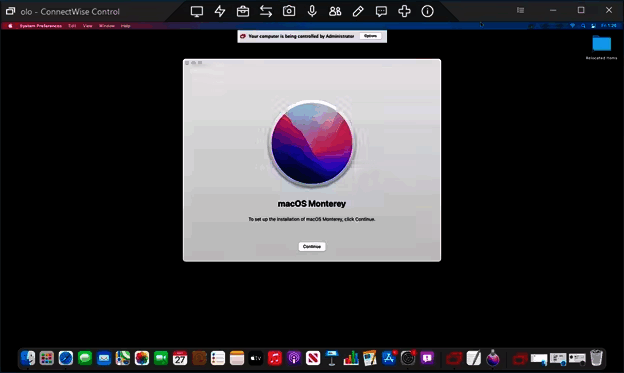
Task: Open the macOS Monterey installer Dock icon
Action: tap(493, 358)
